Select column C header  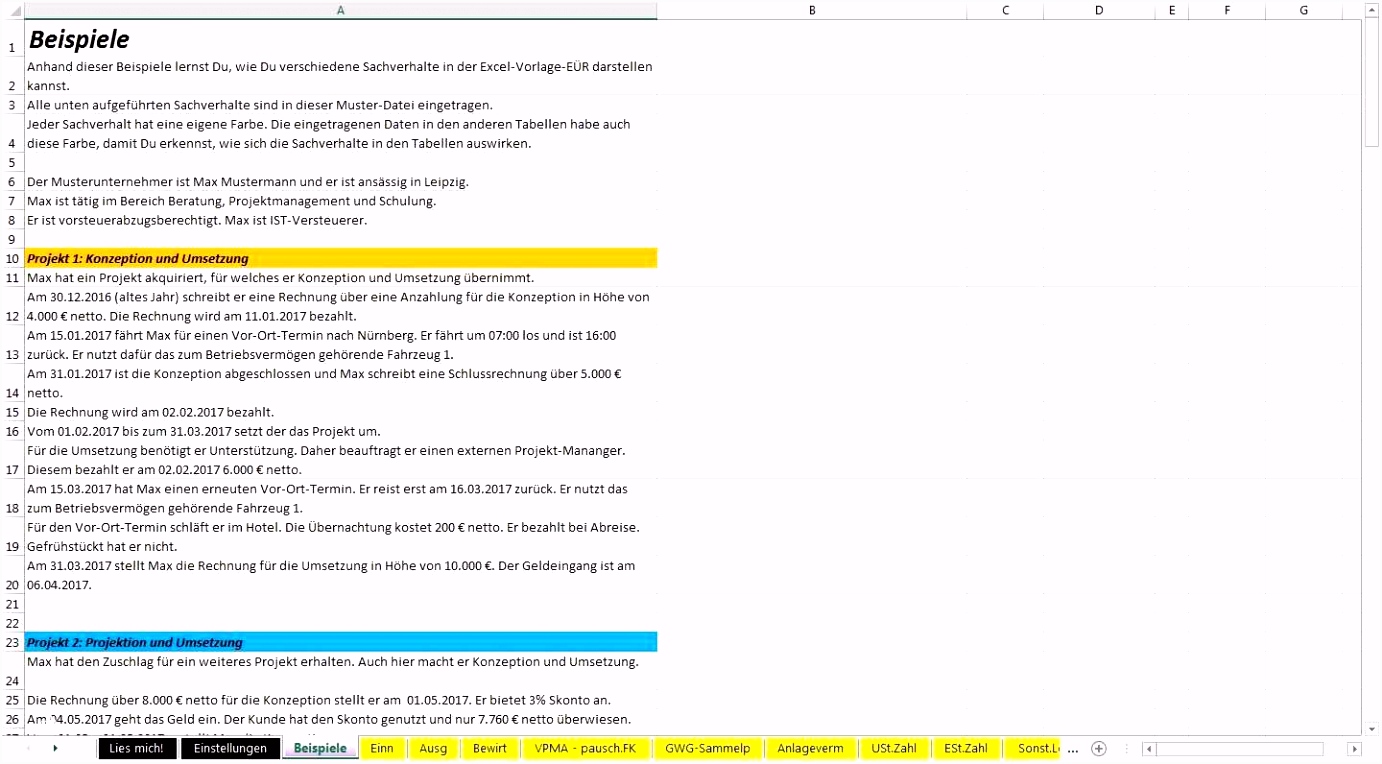coord(1005,10)
